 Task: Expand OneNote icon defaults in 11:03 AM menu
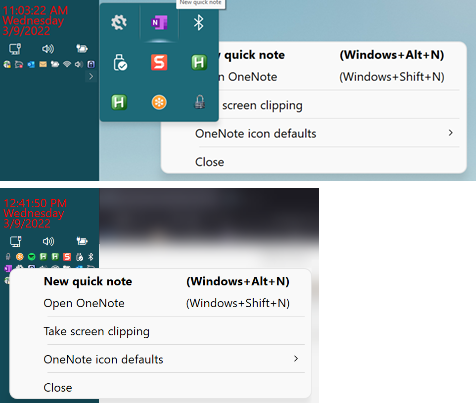click(313, 133)
